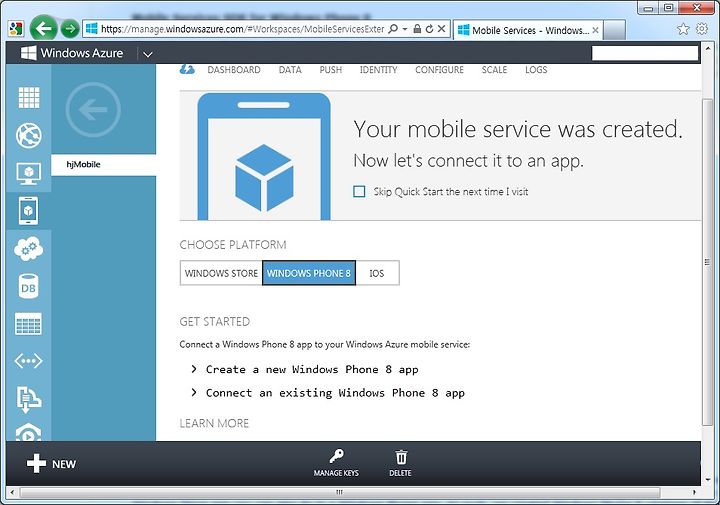Select Mobile Services phone icon in sidebar
This screenshot has width=720, height=505.
[x=28, y=211]
